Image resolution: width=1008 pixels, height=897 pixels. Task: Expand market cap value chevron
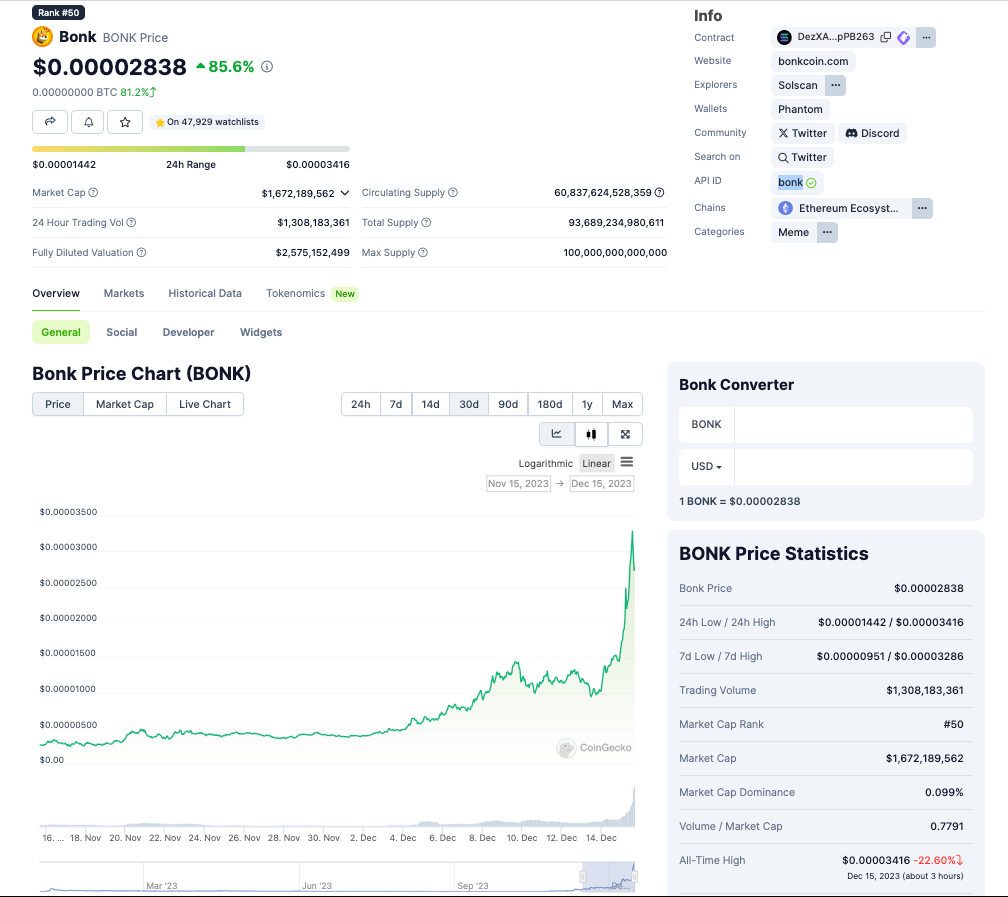tap(345, 193)
